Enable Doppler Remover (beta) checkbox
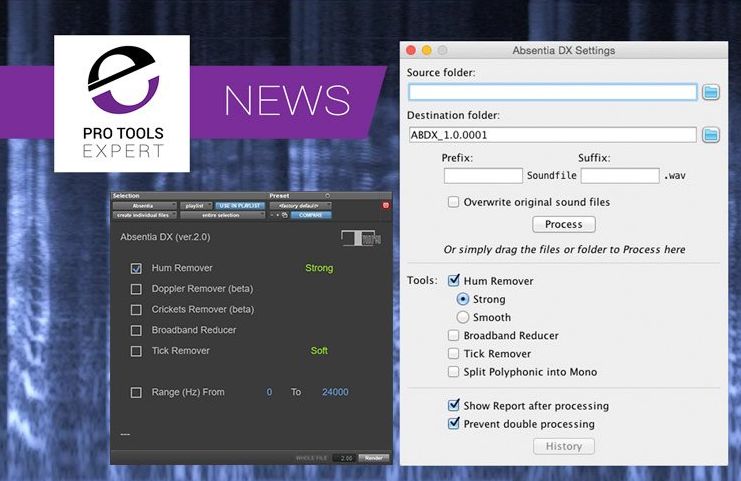 click(136, 289)
